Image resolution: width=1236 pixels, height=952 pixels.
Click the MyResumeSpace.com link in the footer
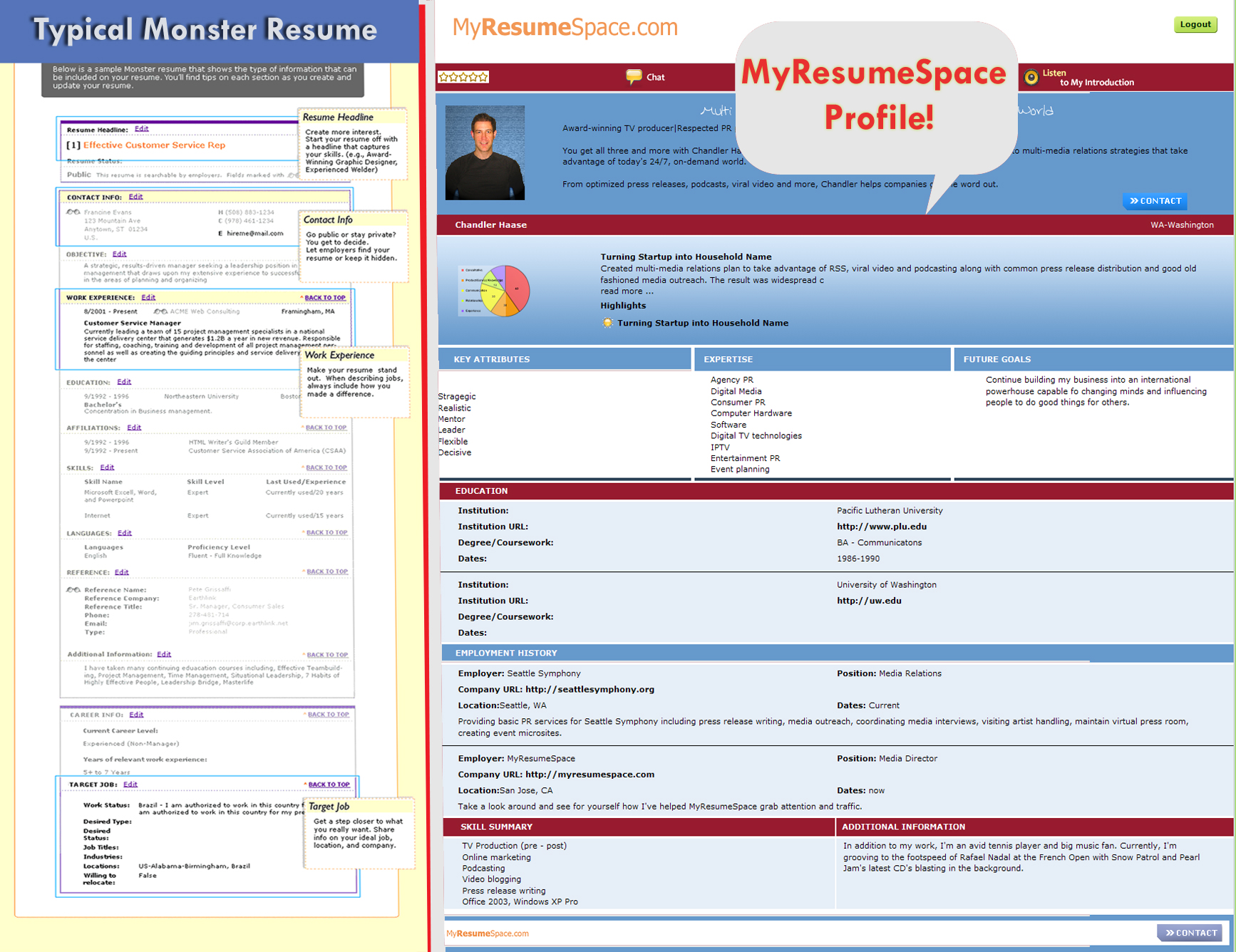(x=488, y=933)
